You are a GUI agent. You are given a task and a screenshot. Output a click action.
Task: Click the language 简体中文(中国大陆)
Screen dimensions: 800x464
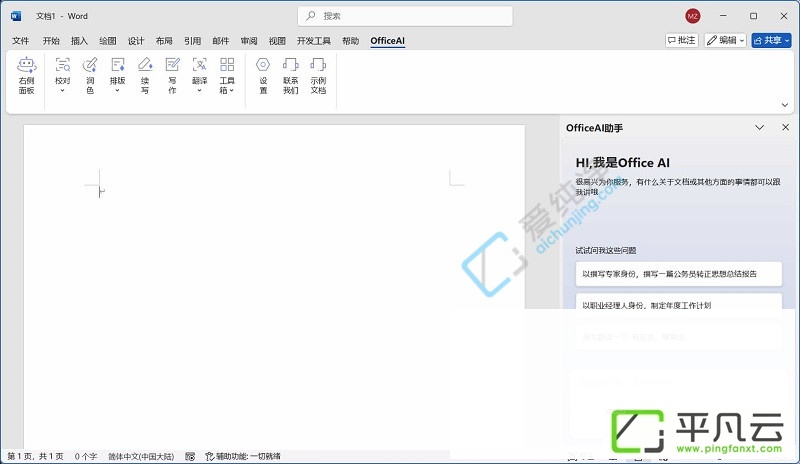[x=141, y=456]
